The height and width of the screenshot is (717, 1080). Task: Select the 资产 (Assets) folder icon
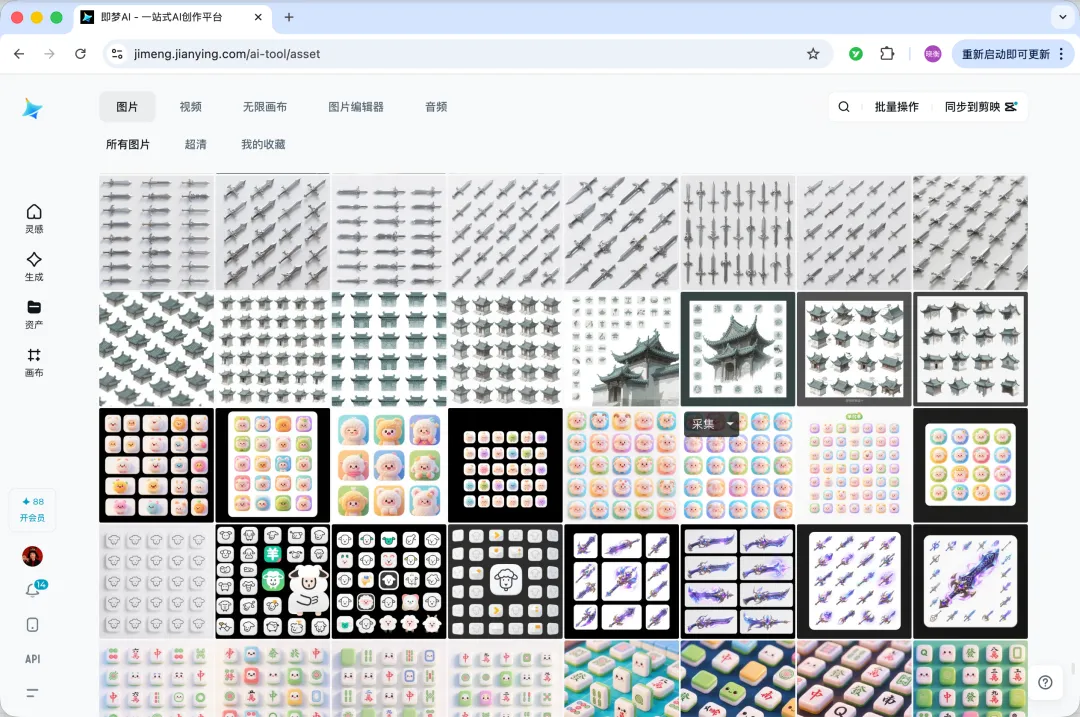[34, 314]
